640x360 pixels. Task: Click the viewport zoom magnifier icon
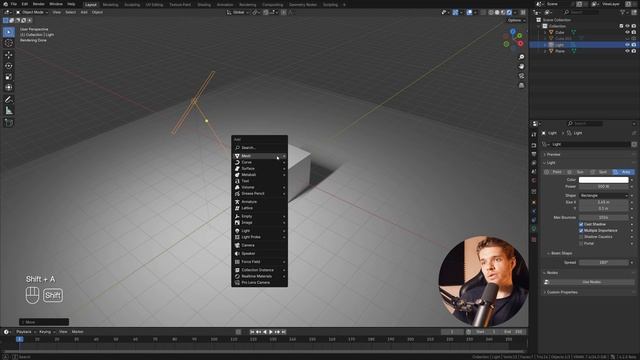click(x=521, y=57)
